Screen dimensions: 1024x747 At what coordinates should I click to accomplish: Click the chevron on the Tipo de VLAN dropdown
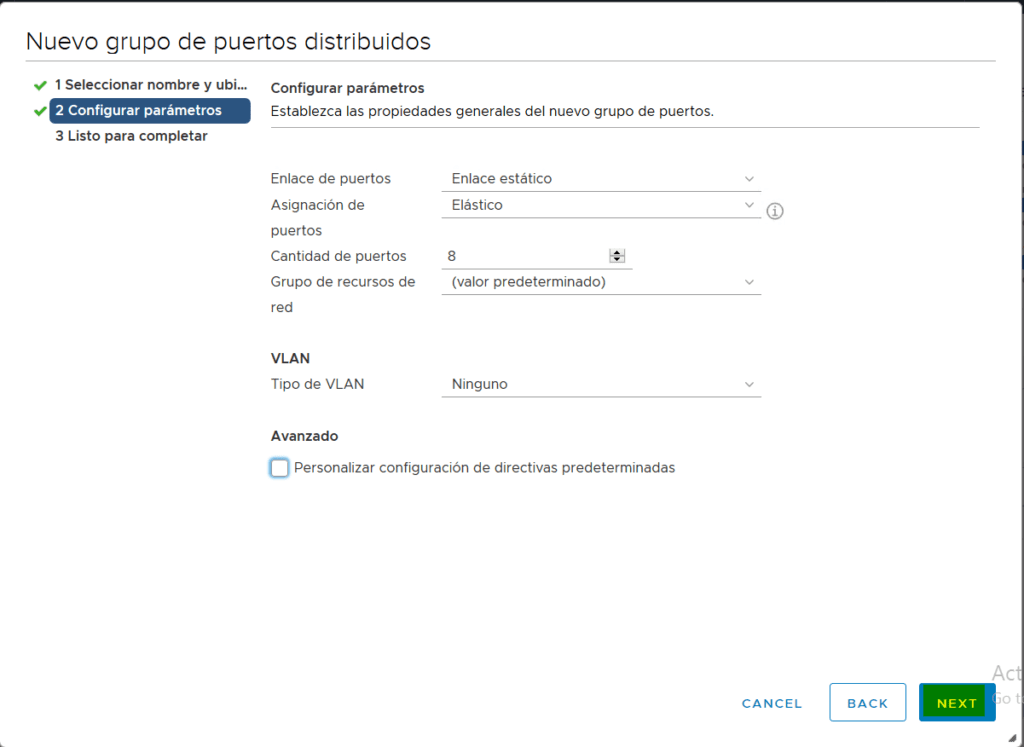click(x=748, y=384)
